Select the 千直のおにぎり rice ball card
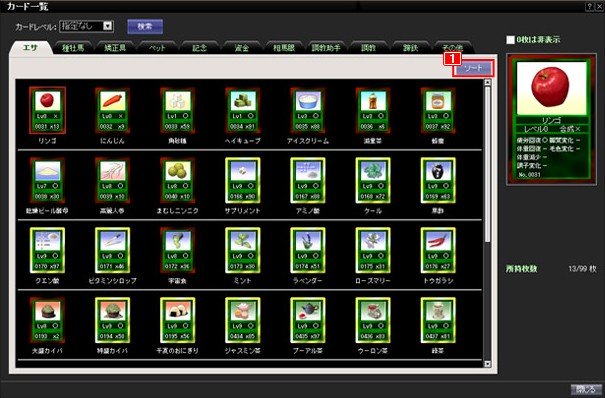The width and height of the screenshot is (605, 398). [x=177, y=320]
